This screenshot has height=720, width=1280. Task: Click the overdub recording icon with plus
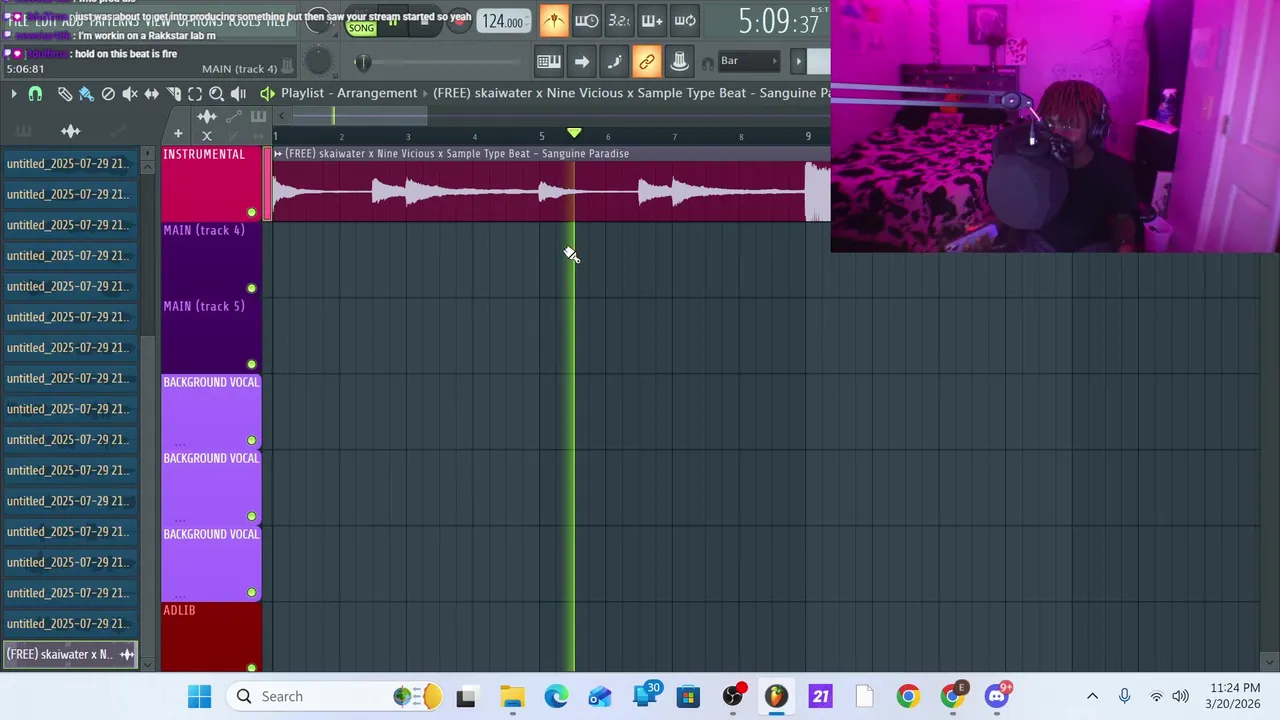point(652,21)
